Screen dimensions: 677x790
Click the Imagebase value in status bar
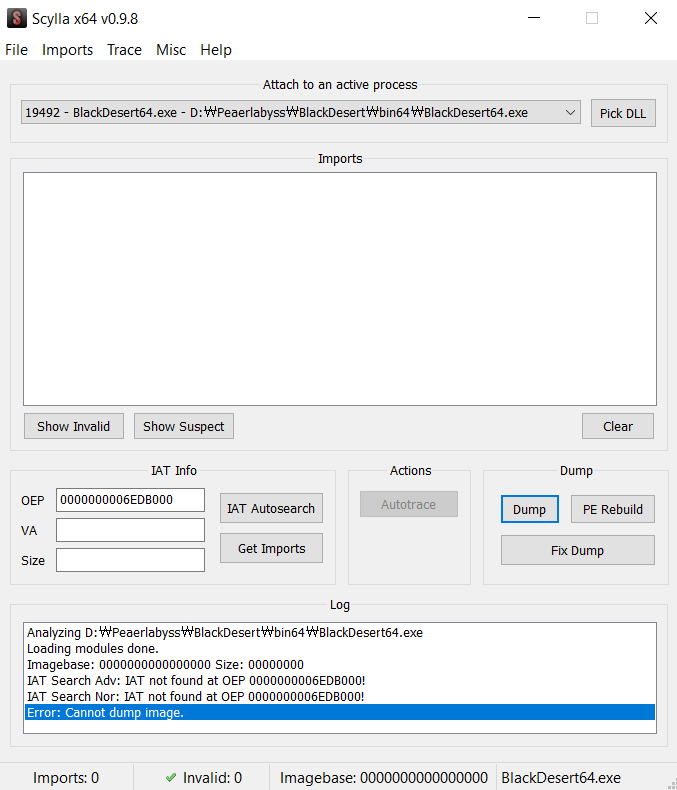tap(424, 777)
